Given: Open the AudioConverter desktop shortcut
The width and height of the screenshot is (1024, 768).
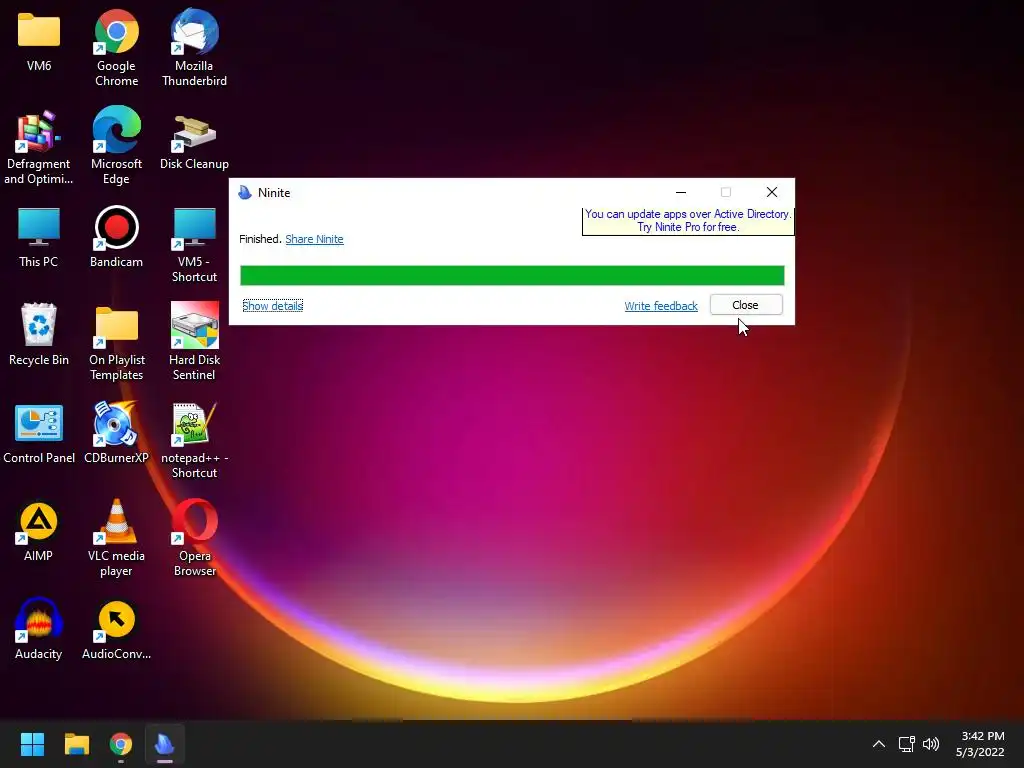Looking at the screenshot, I should click(116, 620).
